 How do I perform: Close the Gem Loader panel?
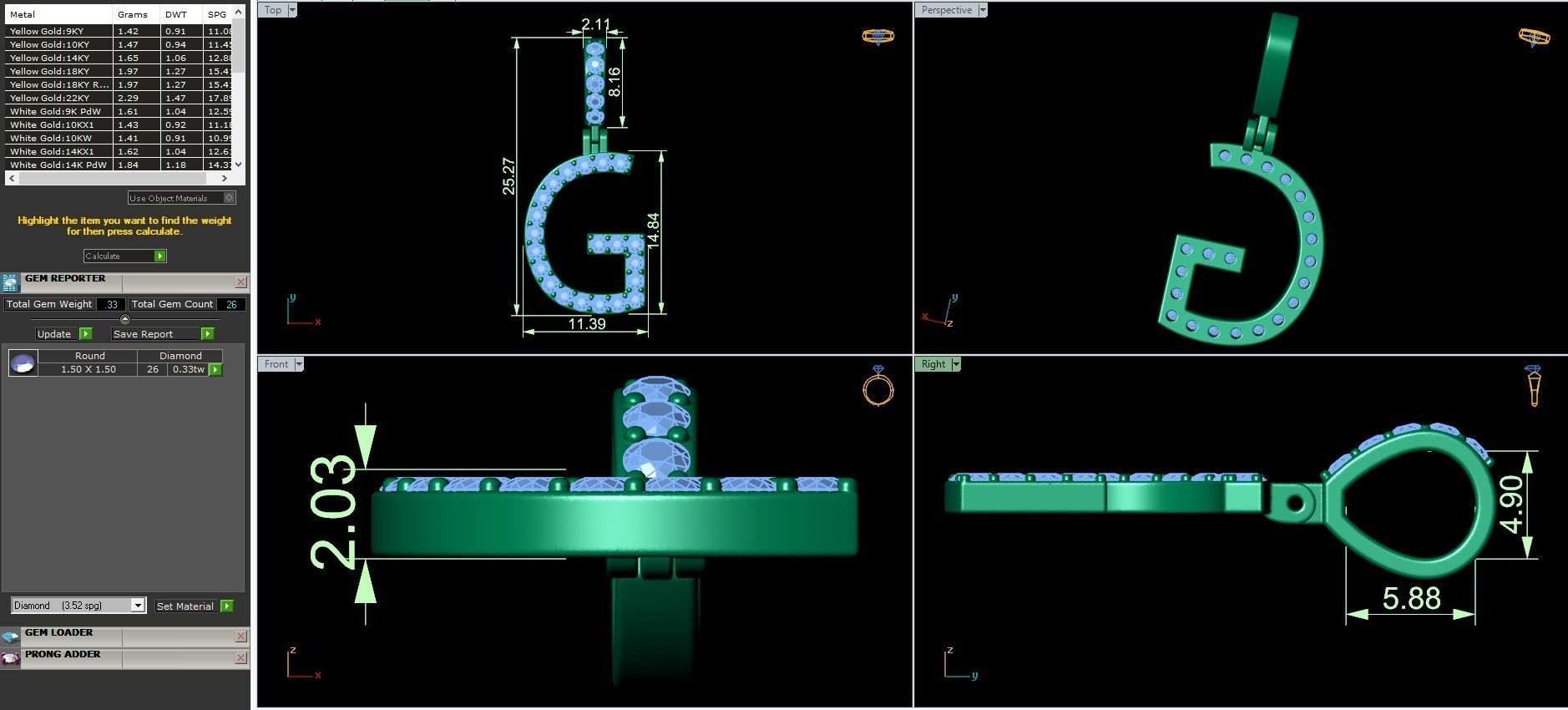pyautogui.click(x=240, y=636)
